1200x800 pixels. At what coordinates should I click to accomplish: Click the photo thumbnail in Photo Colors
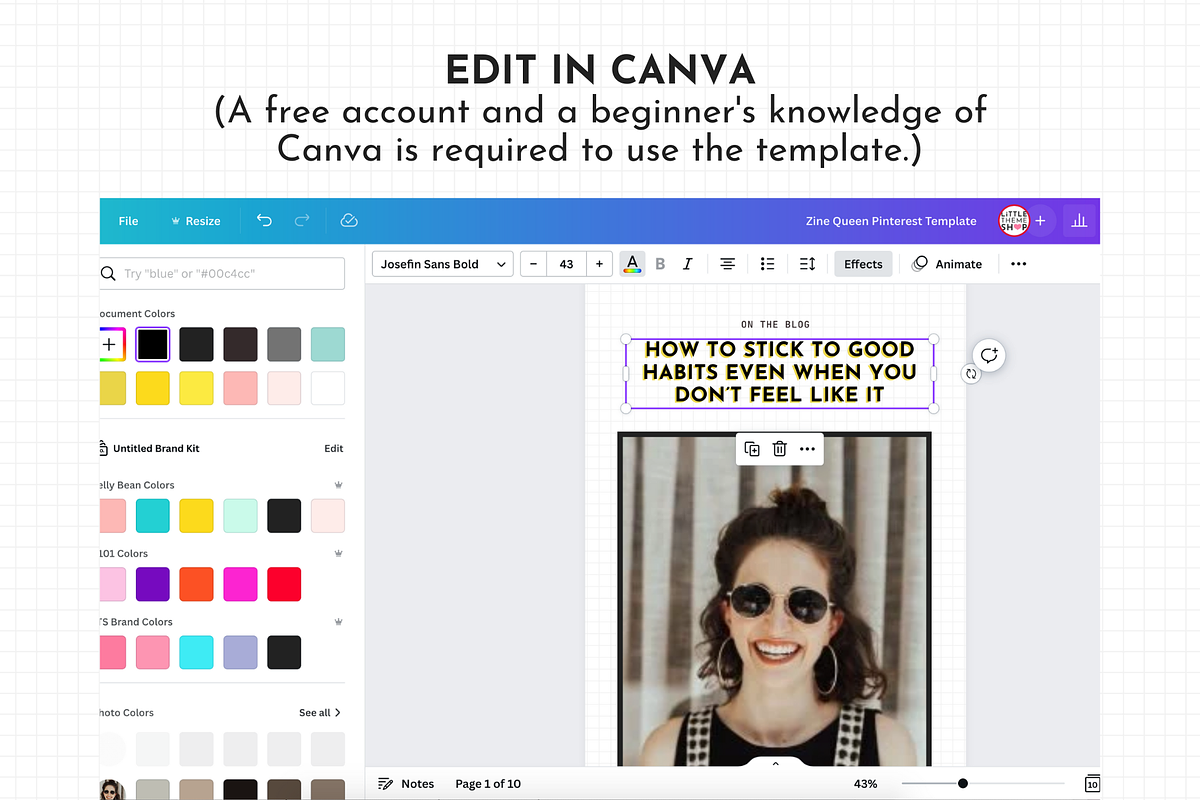(x=112, y=790)
